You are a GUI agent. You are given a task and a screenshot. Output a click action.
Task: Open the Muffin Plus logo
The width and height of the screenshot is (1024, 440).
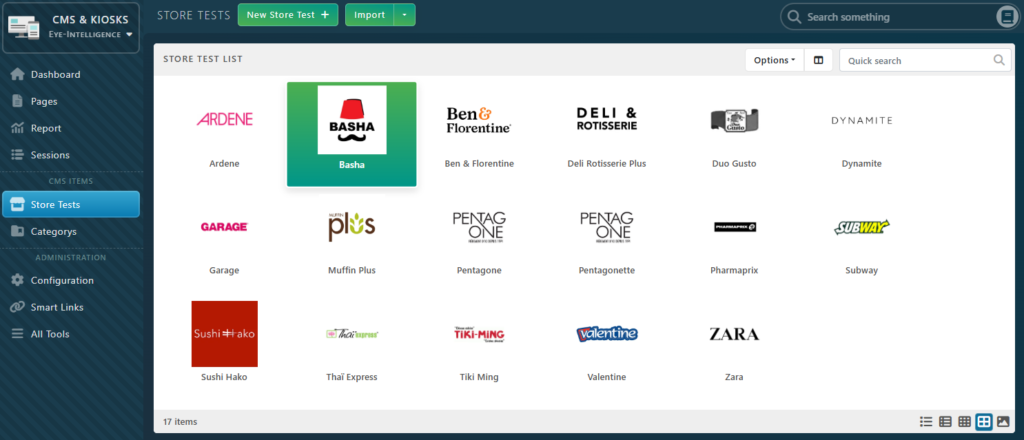point(351,226)
